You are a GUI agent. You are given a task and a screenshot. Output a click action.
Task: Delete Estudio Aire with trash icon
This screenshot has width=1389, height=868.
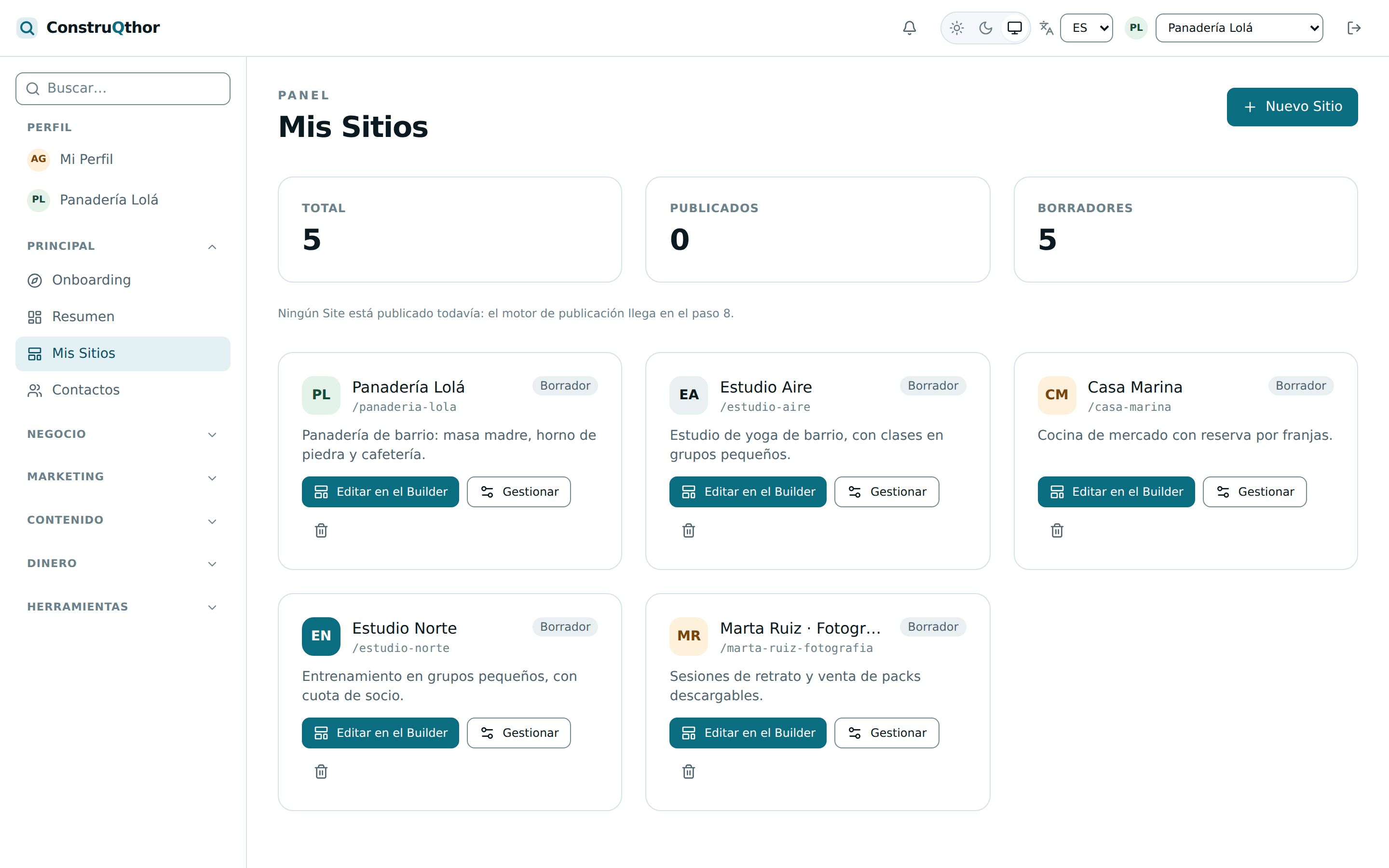(689, 530)
